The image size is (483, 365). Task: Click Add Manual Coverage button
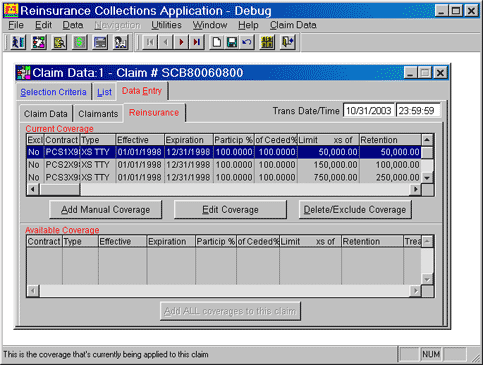tap(106, 210)
